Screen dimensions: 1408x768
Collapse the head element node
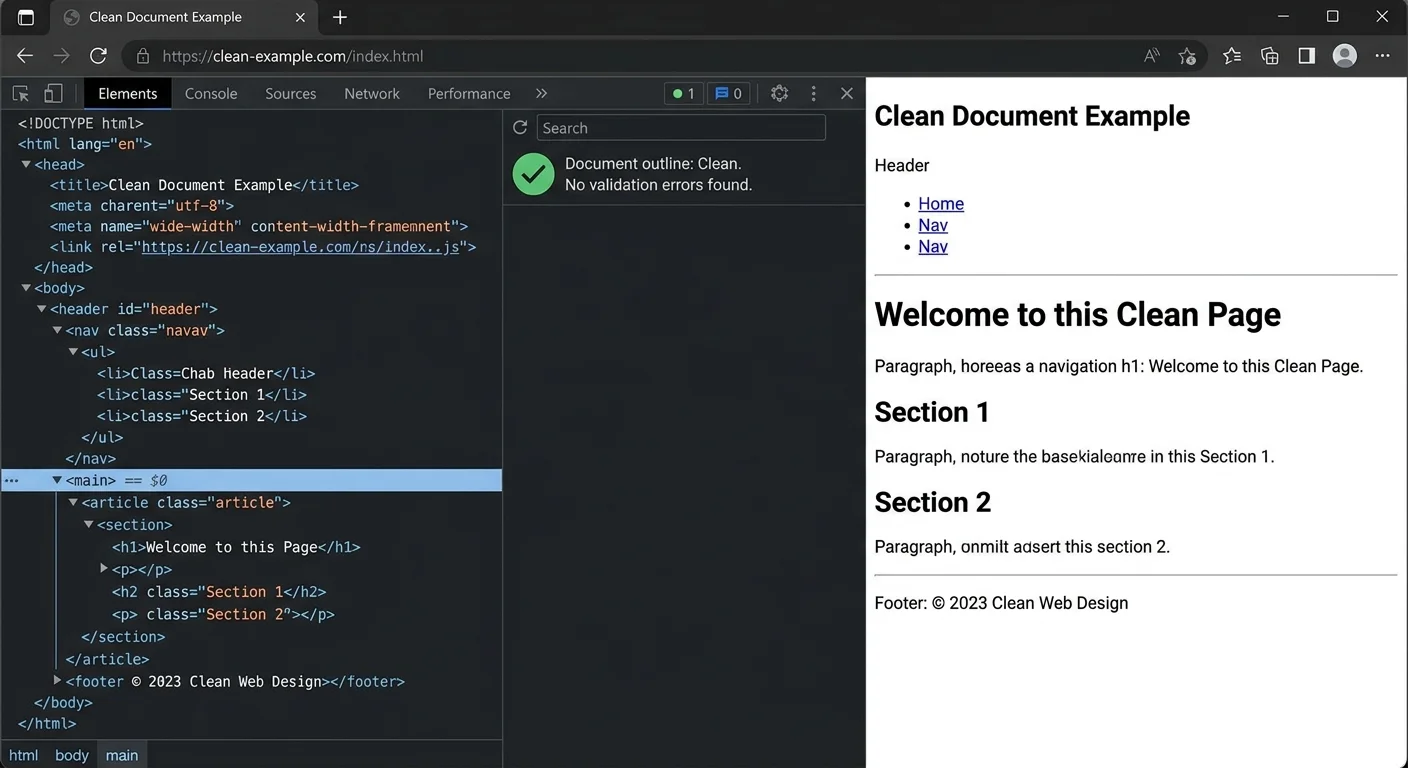26,164
